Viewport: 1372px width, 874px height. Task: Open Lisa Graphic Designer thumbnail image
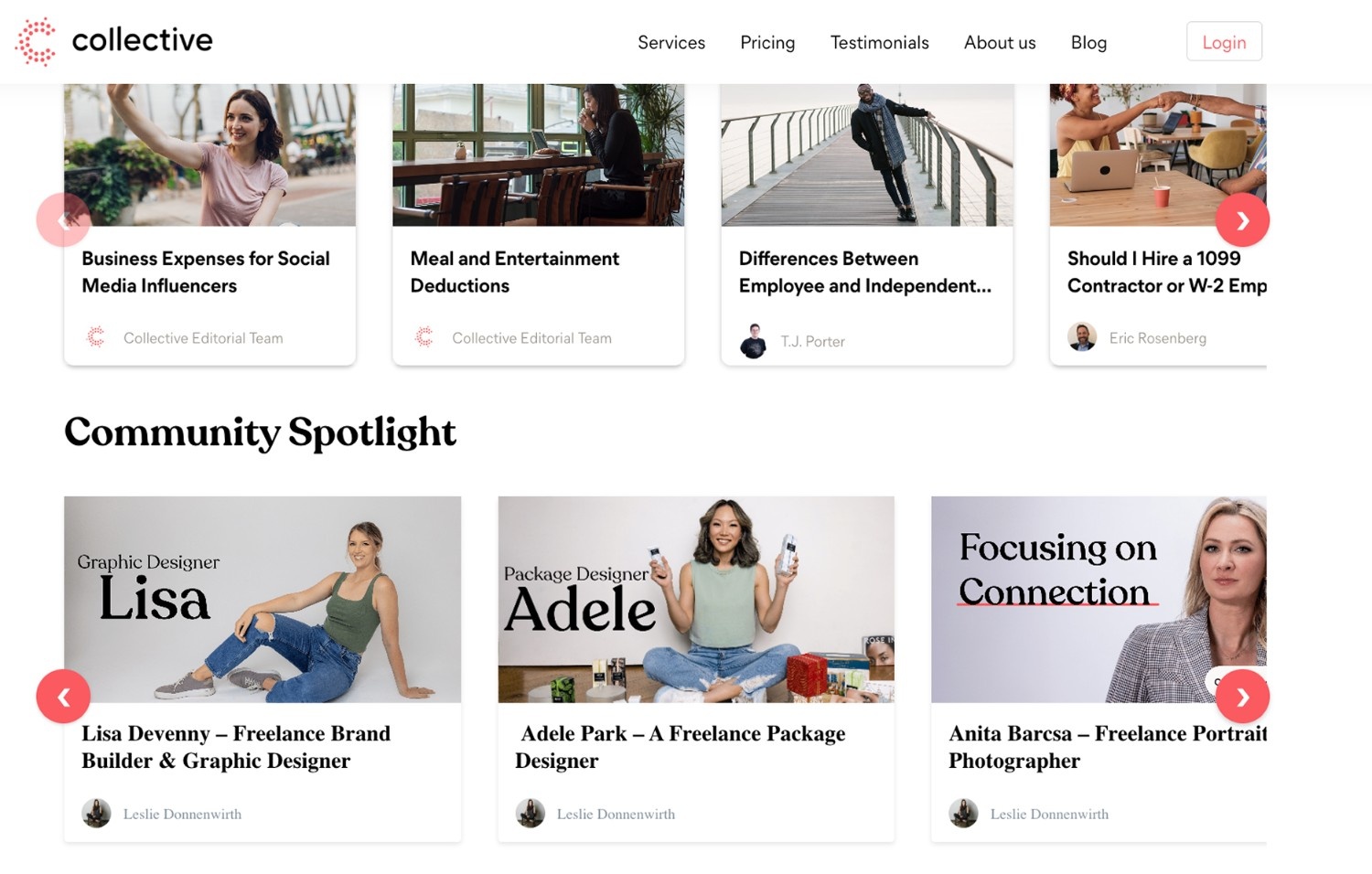tap(263, 600)
